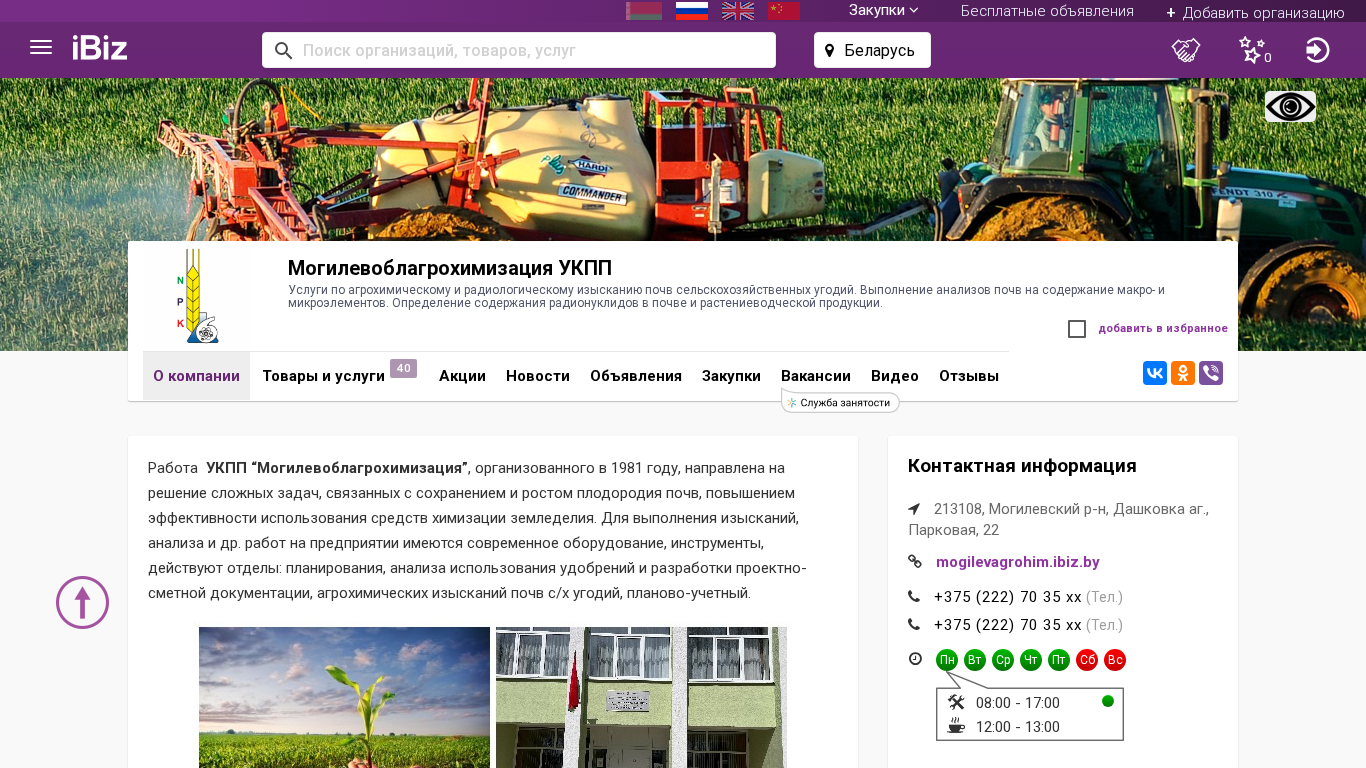Image resolution: width=1366 pixels, height=768 pixels.
Task: Click the tools working-time icon
Action: pyautogui.click(x=956, y=702)
